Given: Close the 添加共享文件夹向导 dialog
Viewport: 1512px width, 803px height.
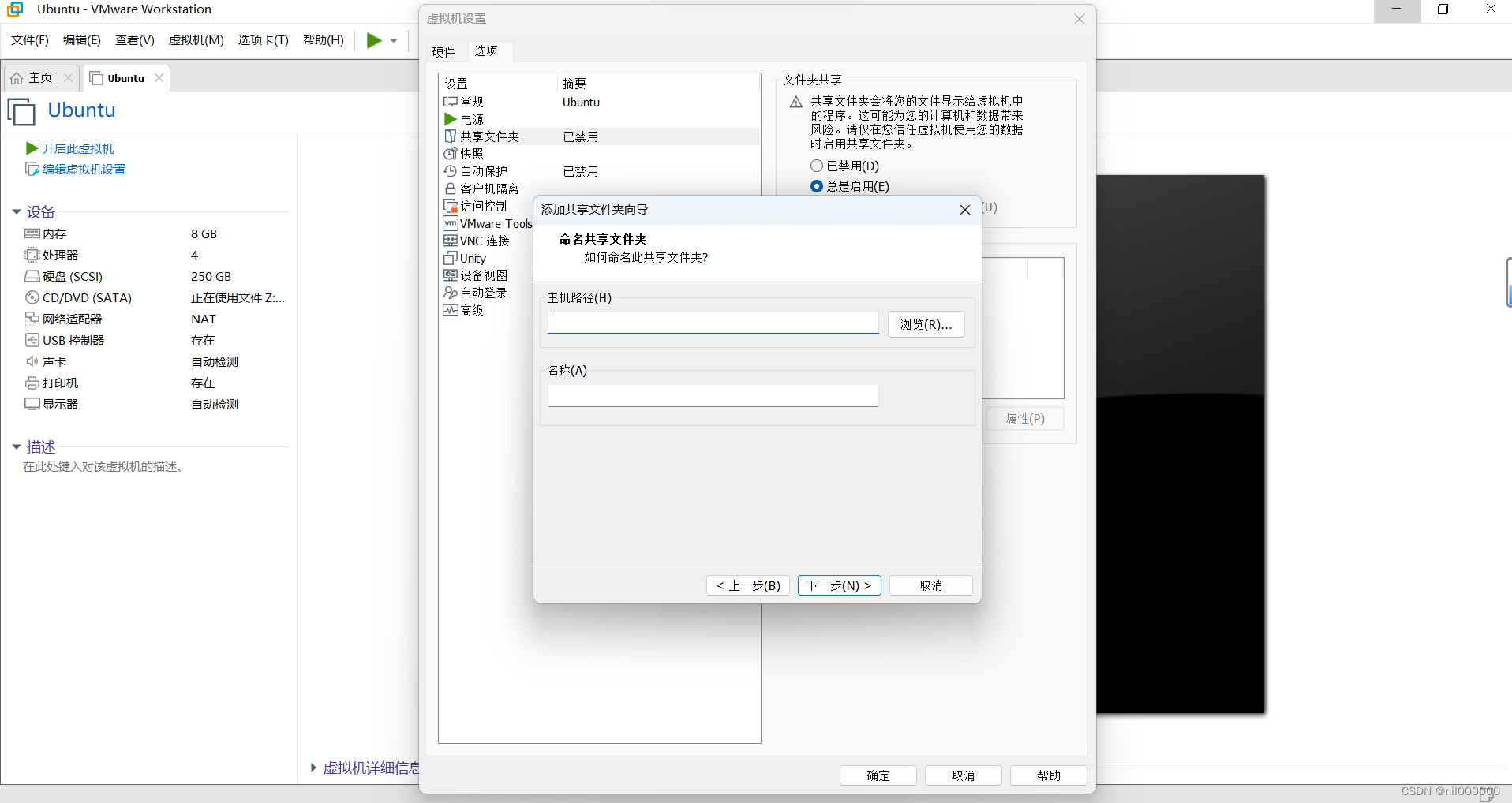Looking at the screenshot, I should (964, 210).
